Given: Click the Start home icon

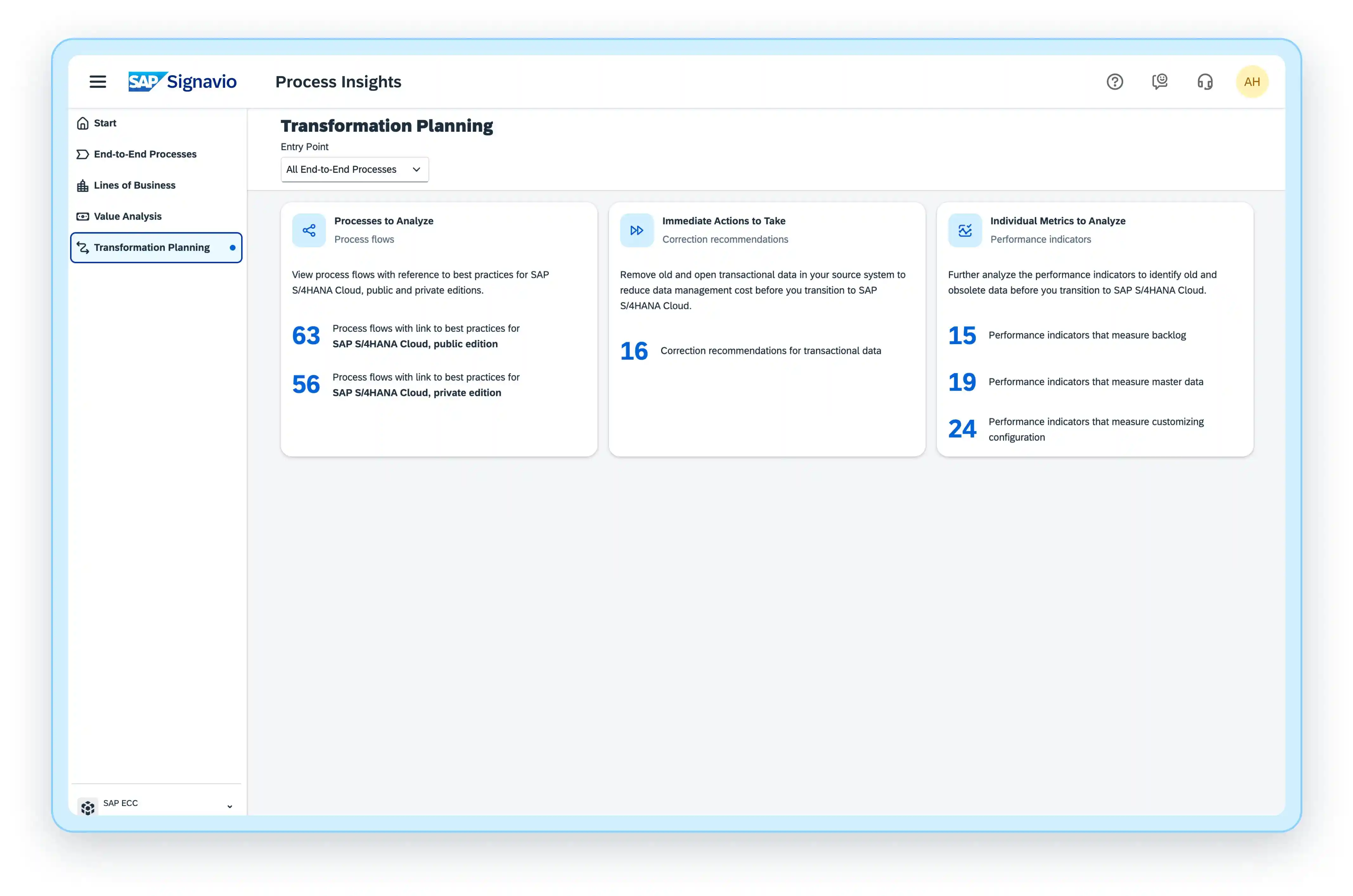Looking at the screenshot, I should [x=83, y=123].
